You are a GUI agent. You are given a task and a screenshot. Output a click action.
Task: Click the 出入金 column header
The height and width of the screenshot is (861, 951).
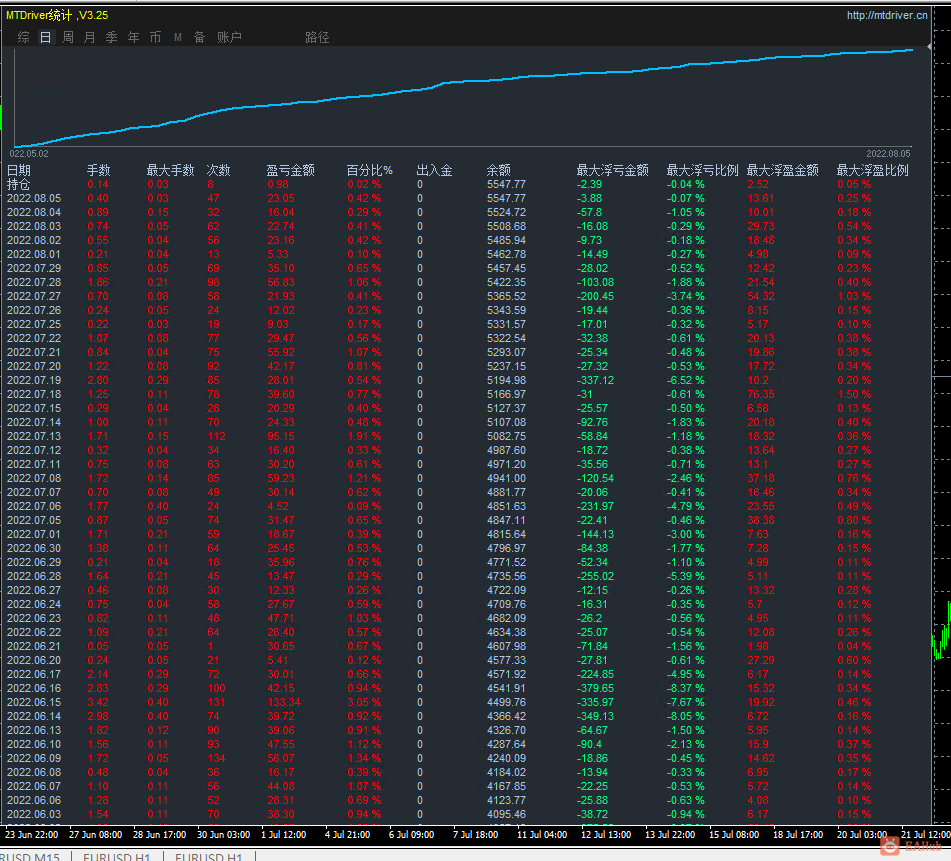pos(434,170)
